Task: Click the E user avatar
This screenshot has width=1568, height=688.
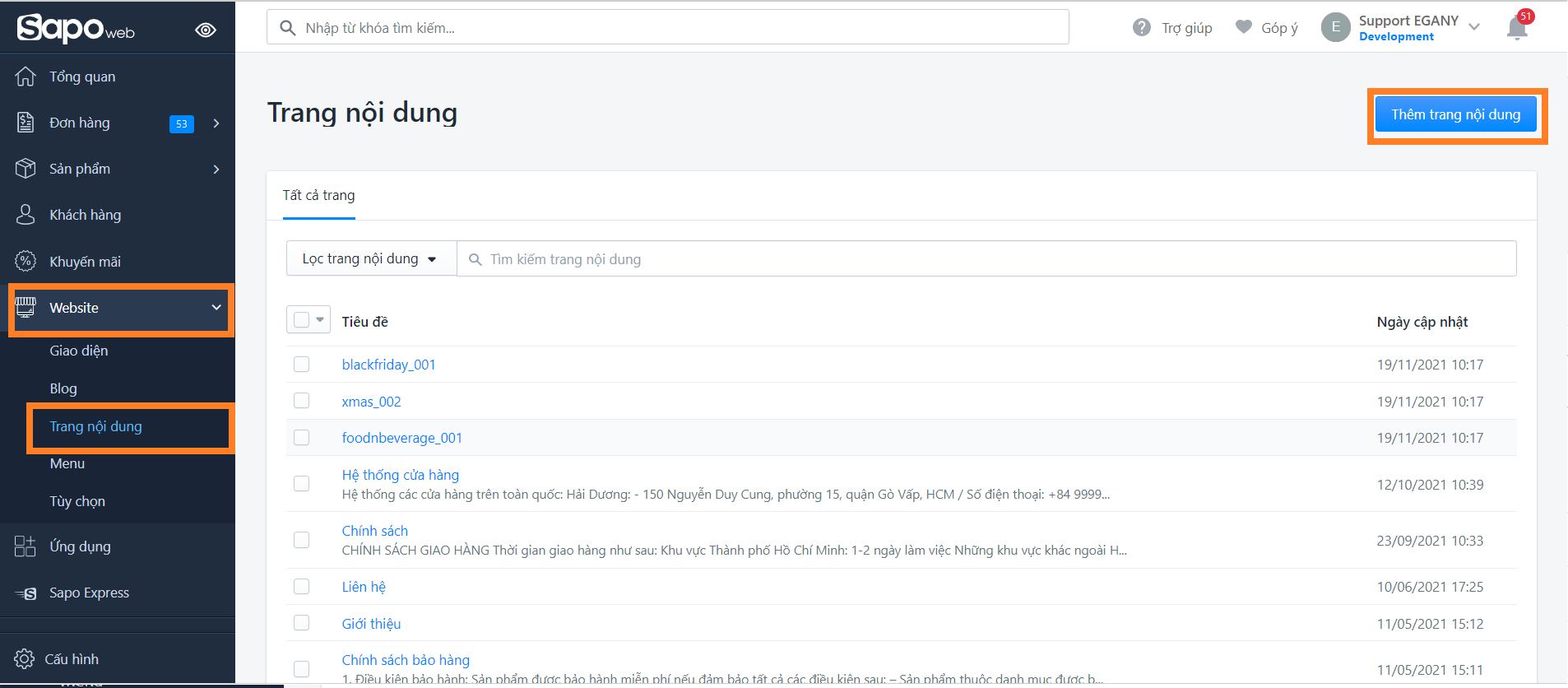Action: (x=1336, y=27)
